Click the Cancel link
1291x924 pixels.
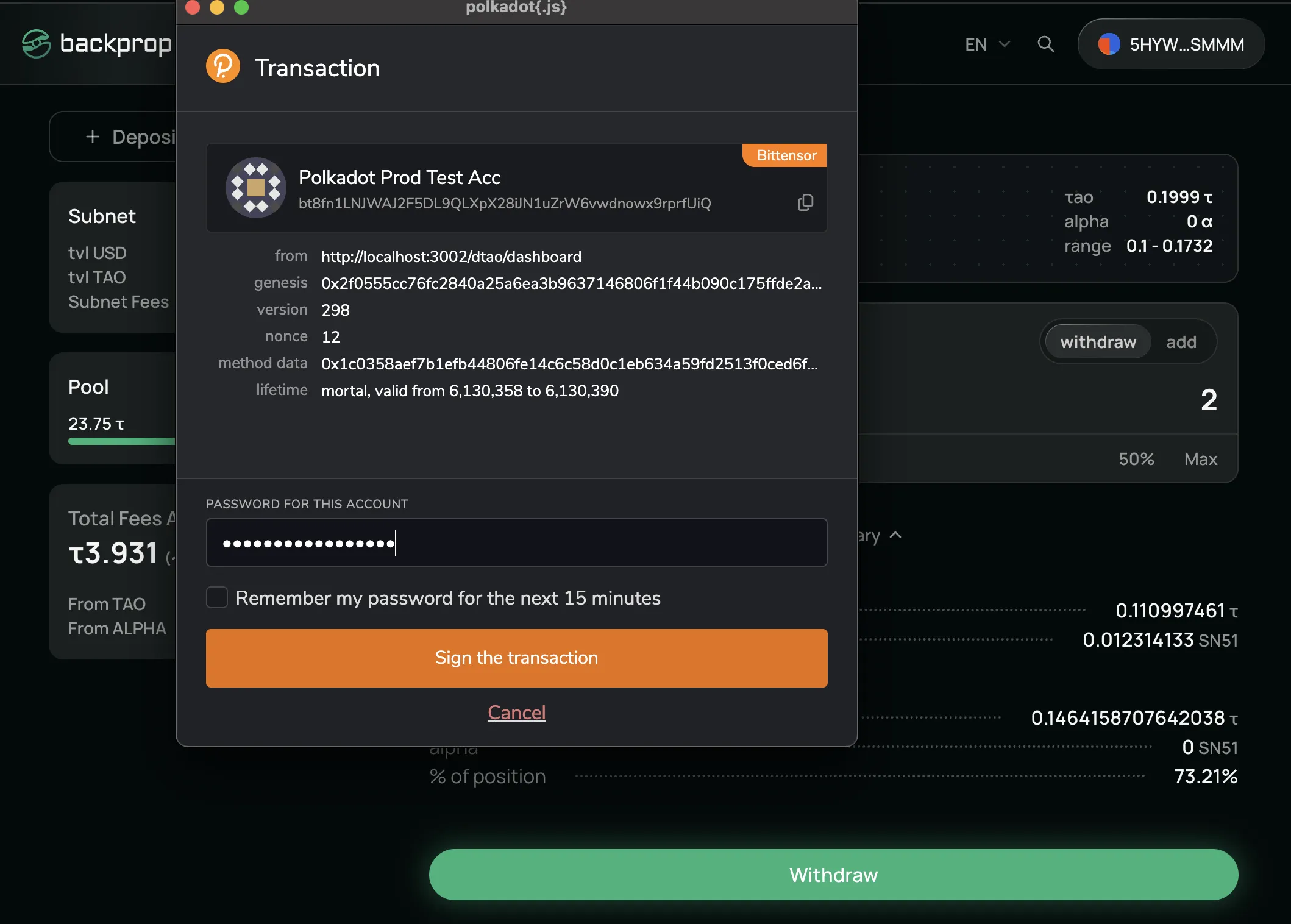click(517, 712)
